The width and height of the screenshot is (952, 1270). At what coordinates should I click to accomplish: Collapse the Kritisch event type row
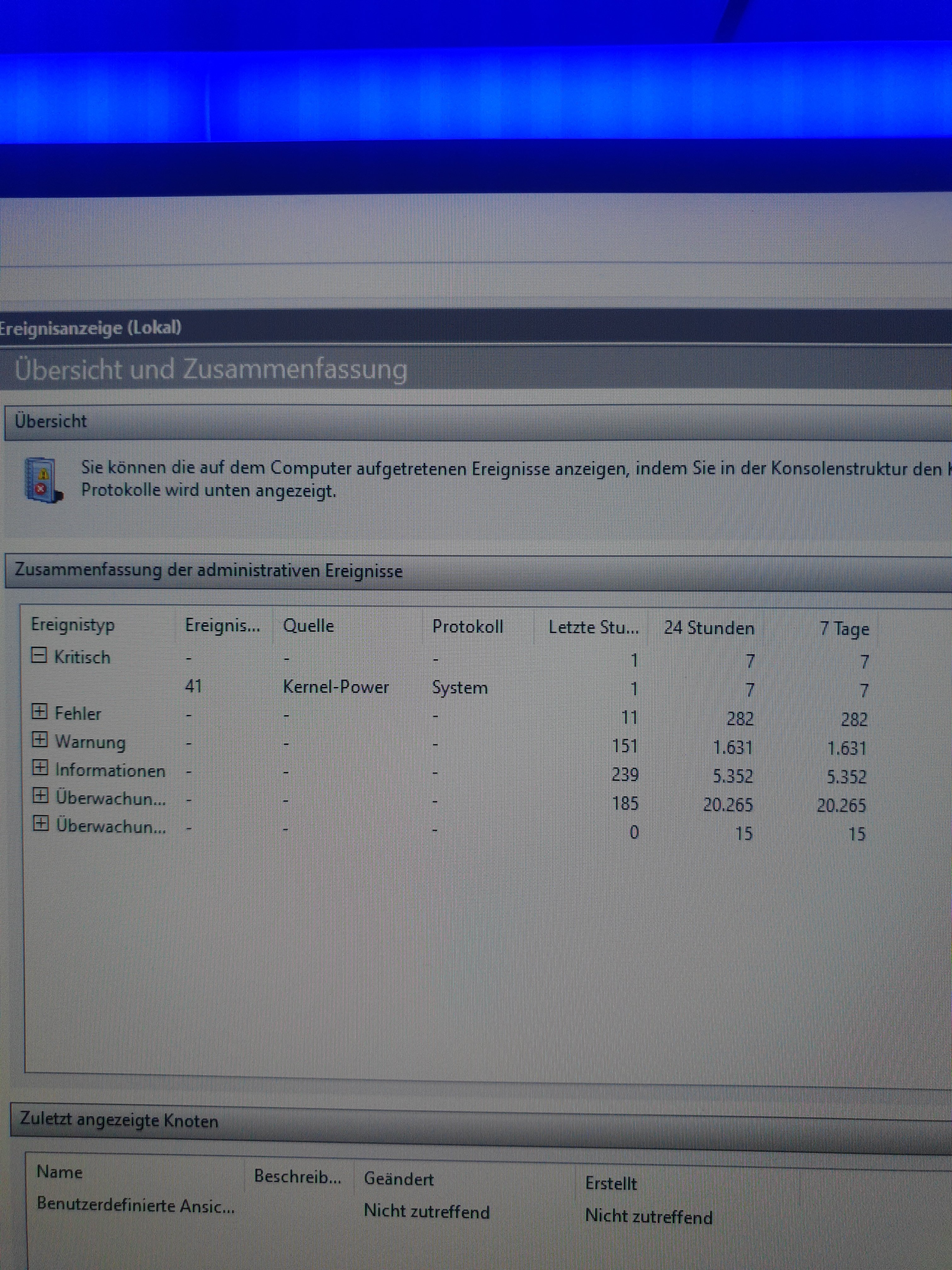38,655
